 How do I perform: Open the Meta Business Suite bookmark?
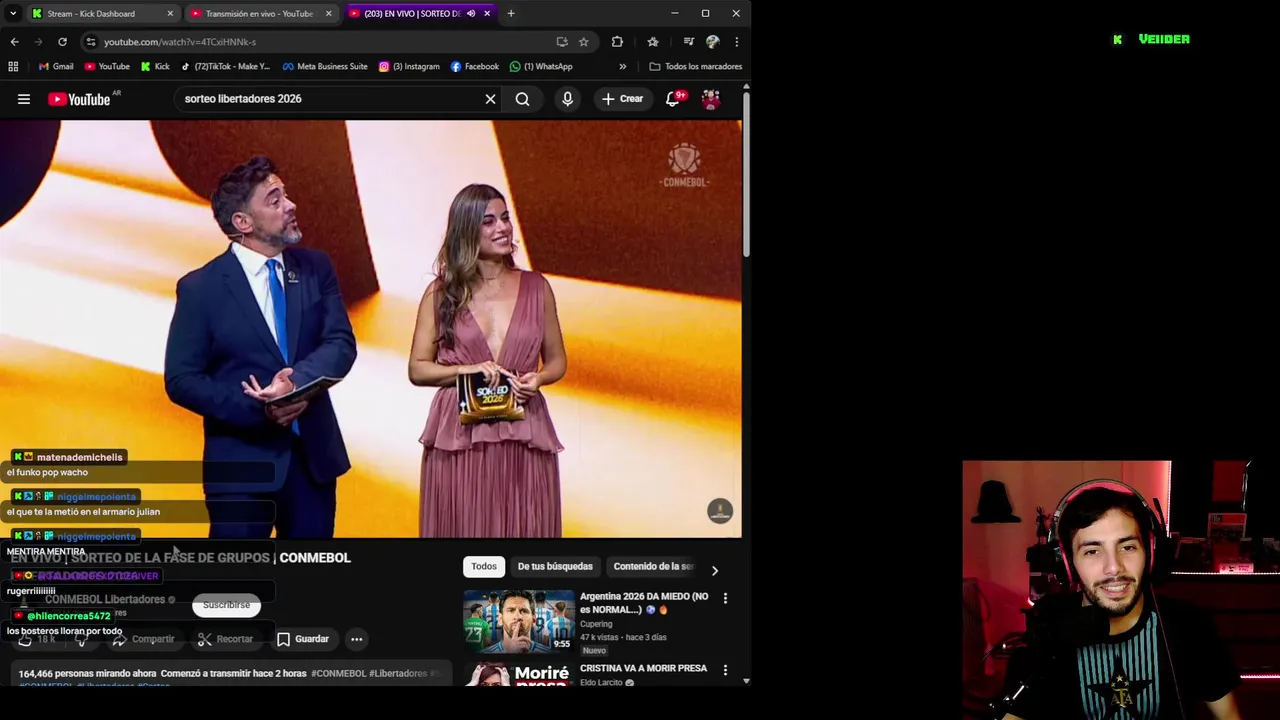click(x=325, y=66)
